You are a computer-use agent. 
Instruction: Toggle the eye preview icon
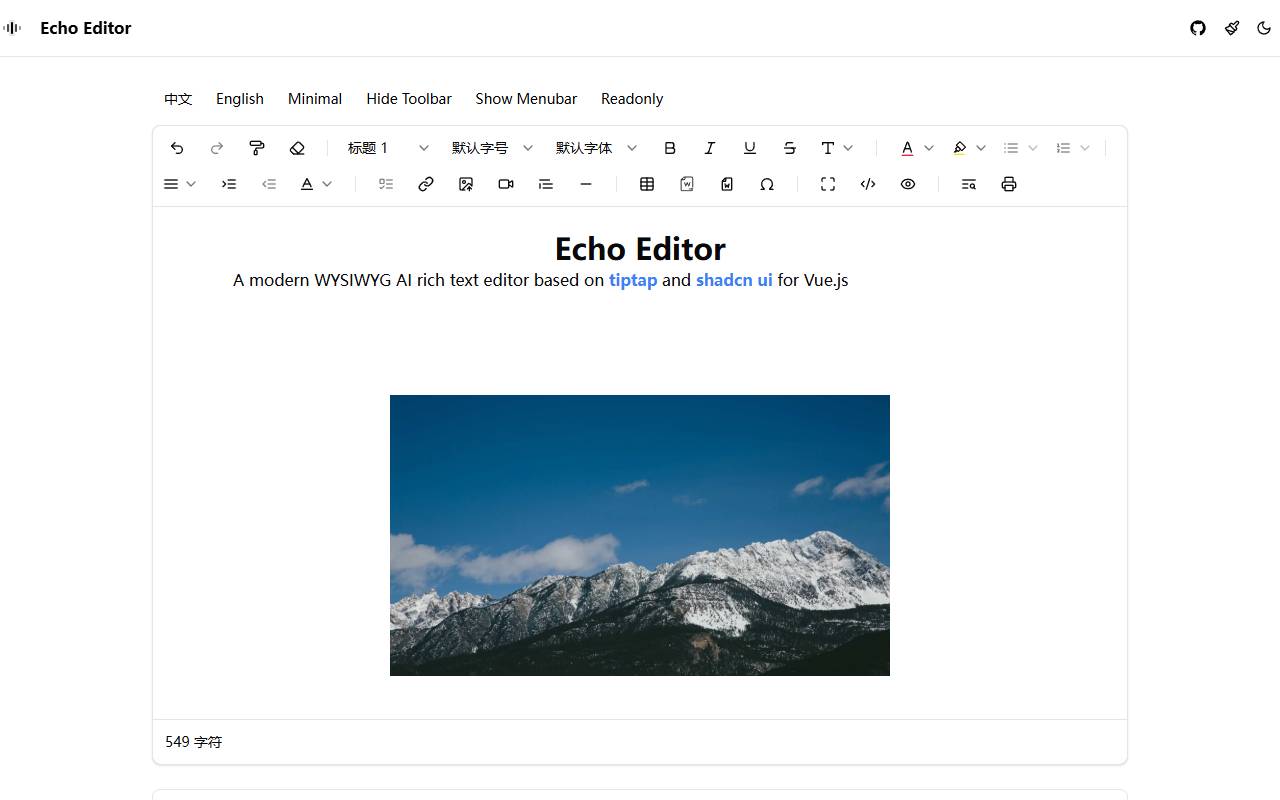(908, 184)
